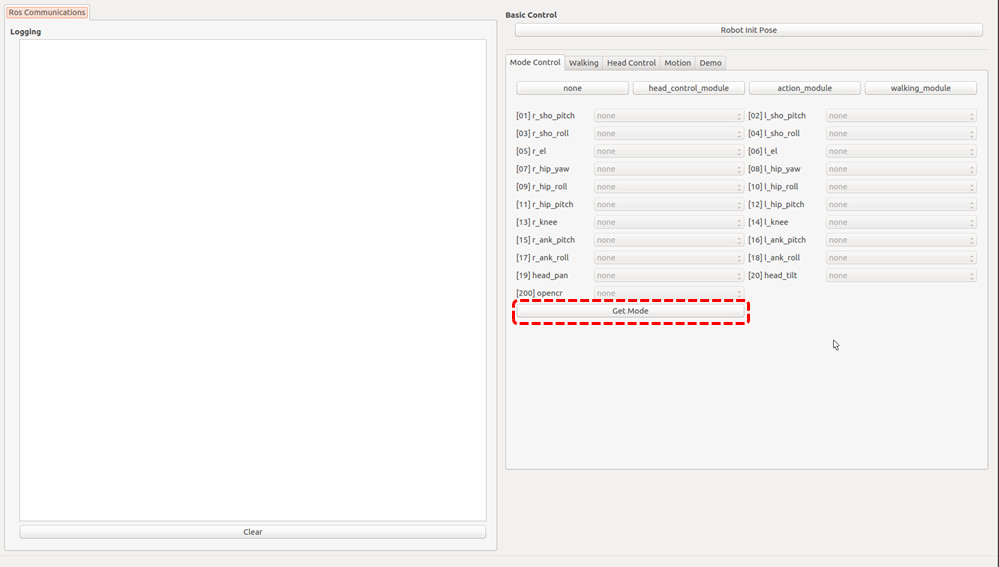Click the '[01] r_sho_pitch' joint label
The height and width of the screenshot is (567, 999).
(x=545, y=116)
